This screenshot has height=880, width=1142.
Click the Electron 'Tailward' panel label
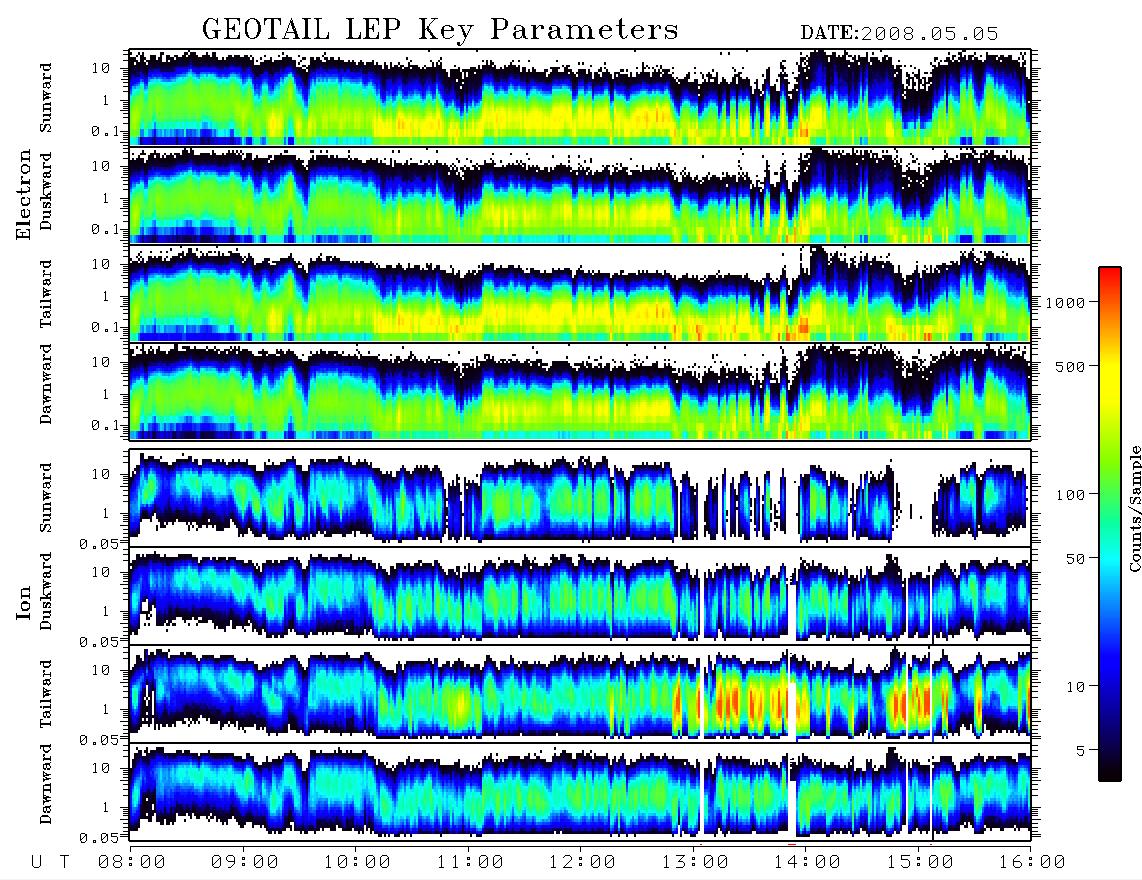point(46,294)
